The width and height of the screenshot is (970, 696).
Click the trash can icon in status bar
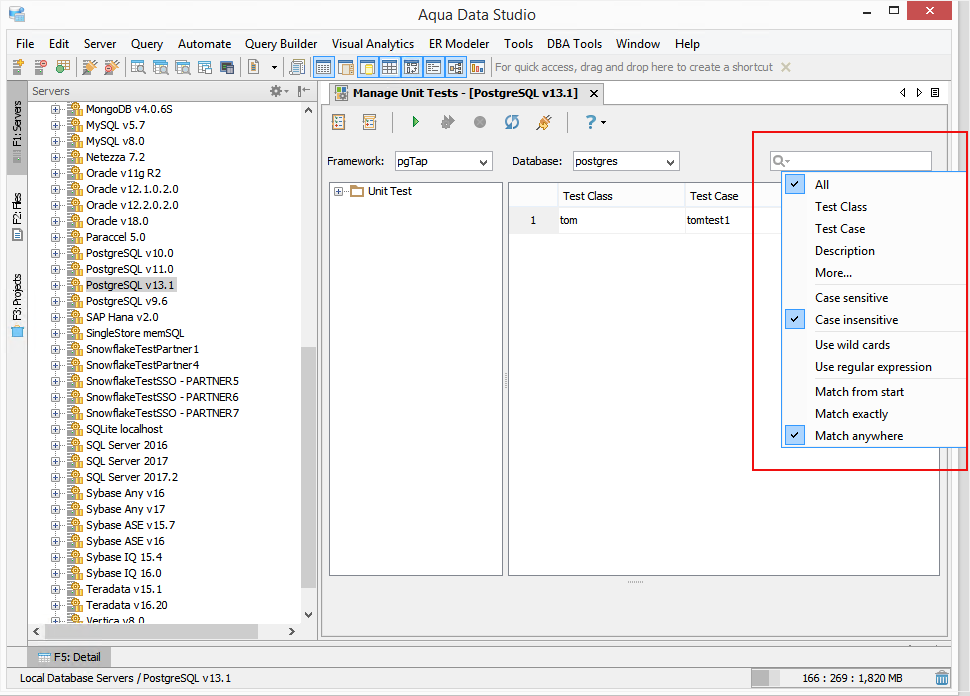(x=942, y=678)
